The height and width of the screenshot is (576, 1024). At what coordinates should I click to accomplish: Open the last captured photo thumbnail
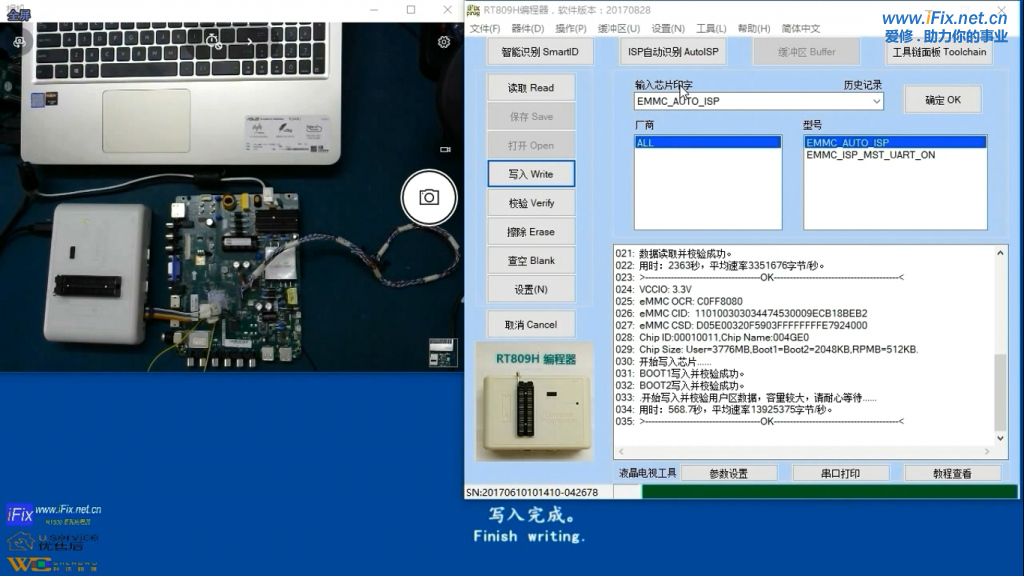(x=442, y=353)
